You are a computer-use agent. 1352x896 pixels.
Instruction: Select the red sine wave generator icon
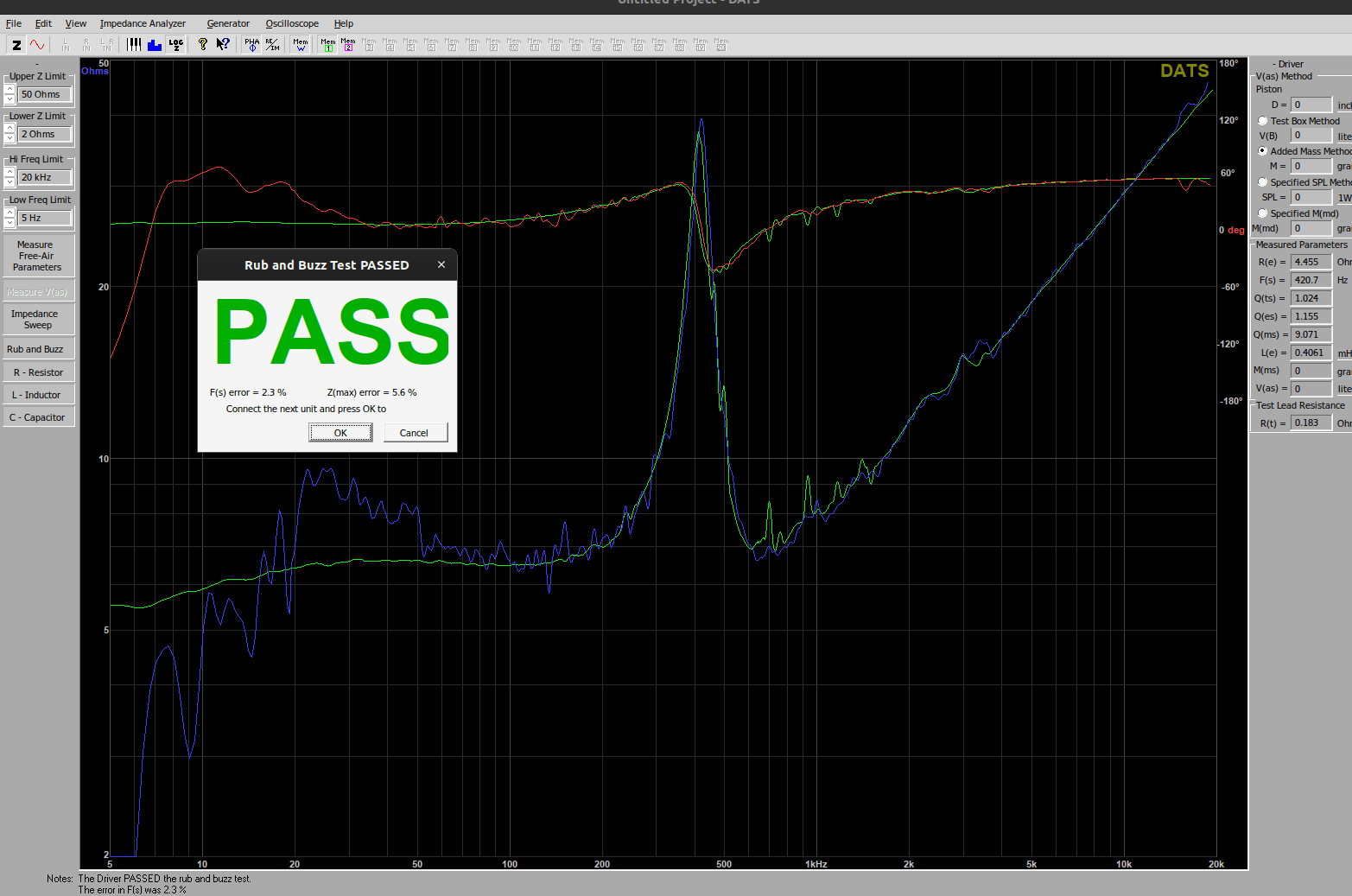37,45
